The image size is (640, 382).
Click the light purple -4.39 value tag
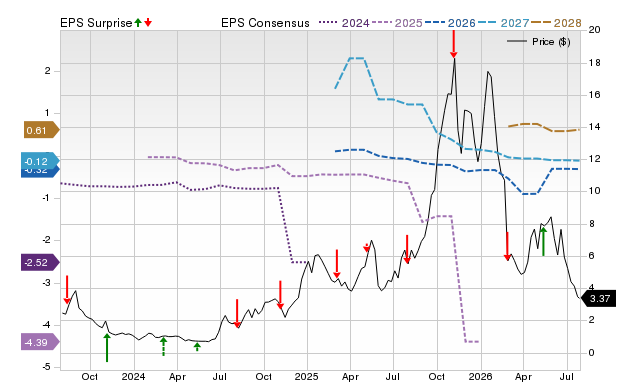(x=40, y=342)
